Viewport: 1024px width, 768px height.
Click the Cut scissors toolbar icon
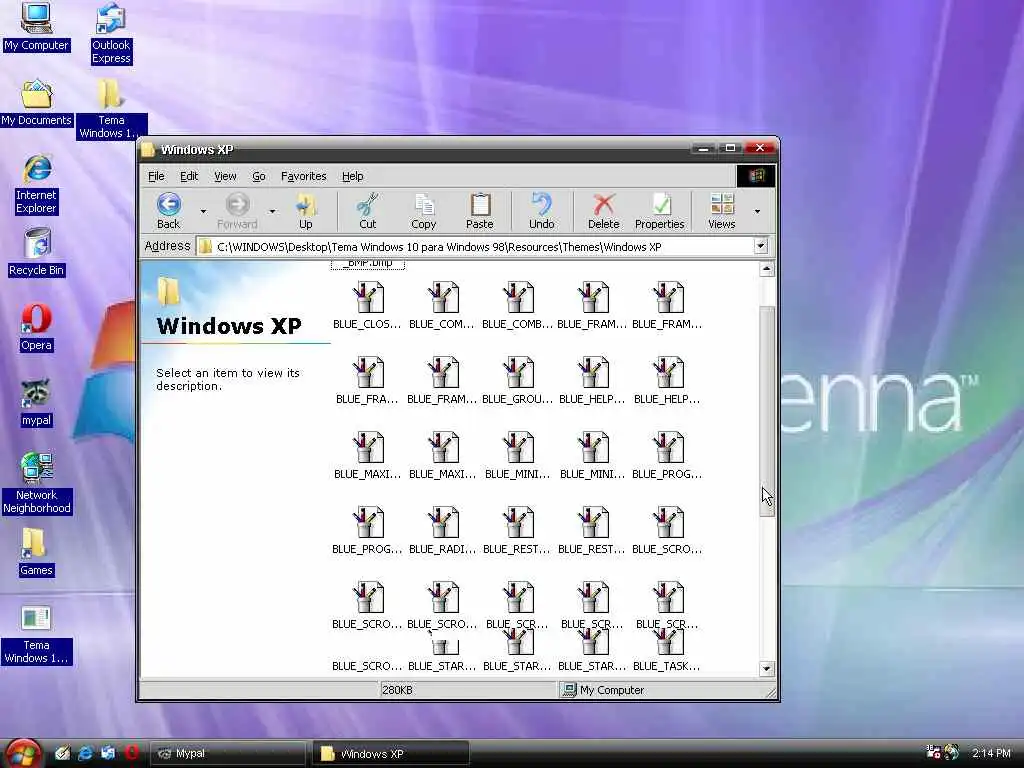[x=368, y=210]
